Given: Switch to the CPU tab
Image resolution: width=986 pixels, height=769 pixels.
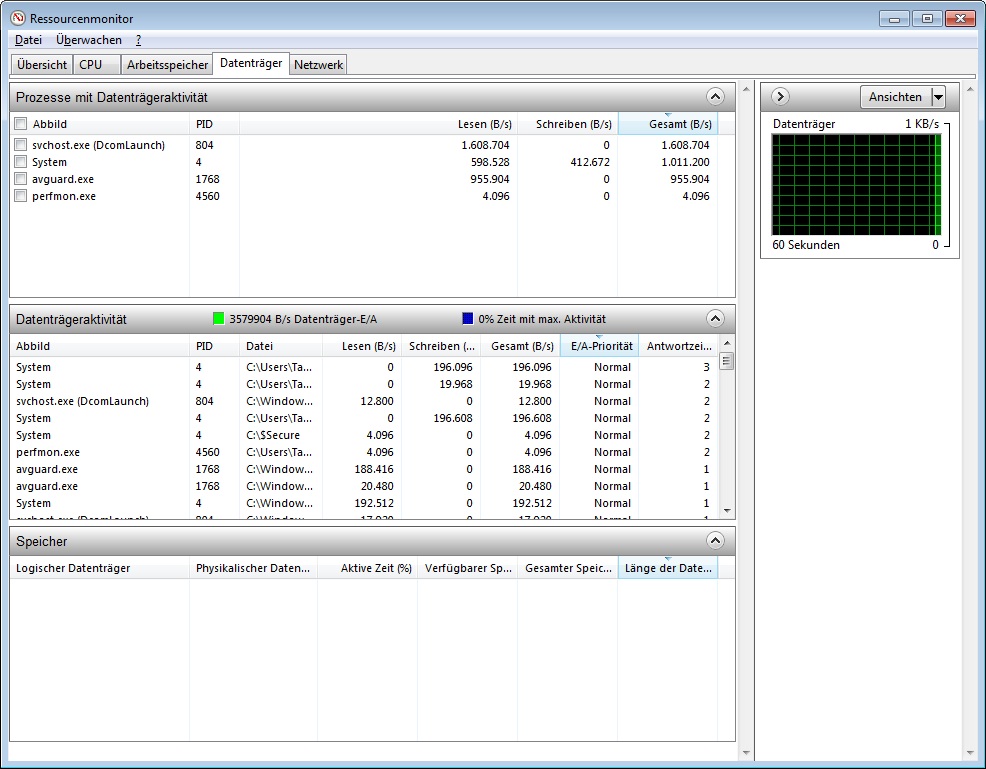Looking at the screenshot, I should click(96, 65).
